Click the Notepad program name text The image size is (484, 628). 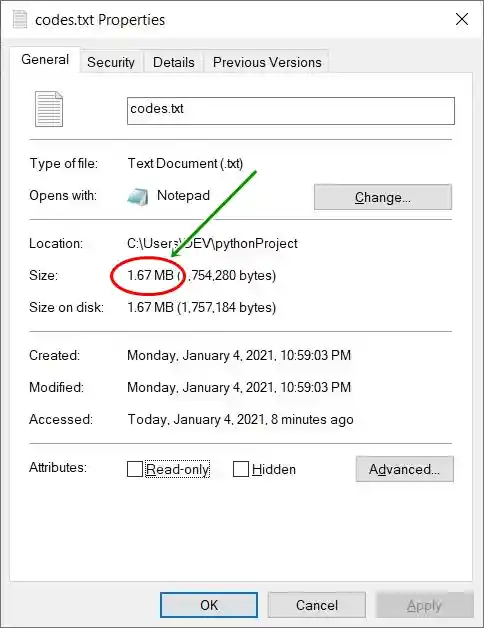pyautogui.click(x=184, y=195)
